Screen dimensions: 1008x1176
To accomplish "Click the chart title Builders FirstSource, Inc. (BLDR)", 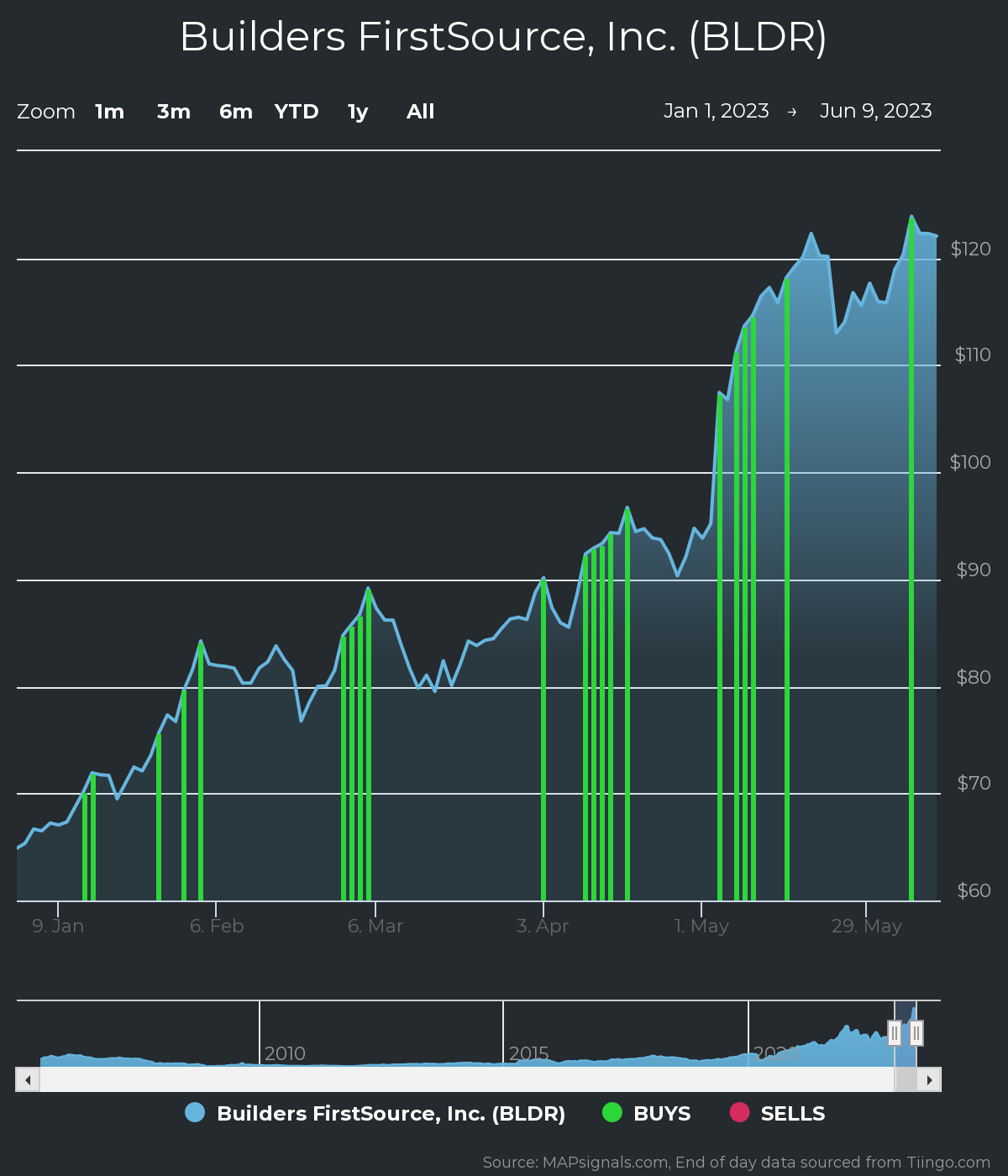I will tap(503, 37).
